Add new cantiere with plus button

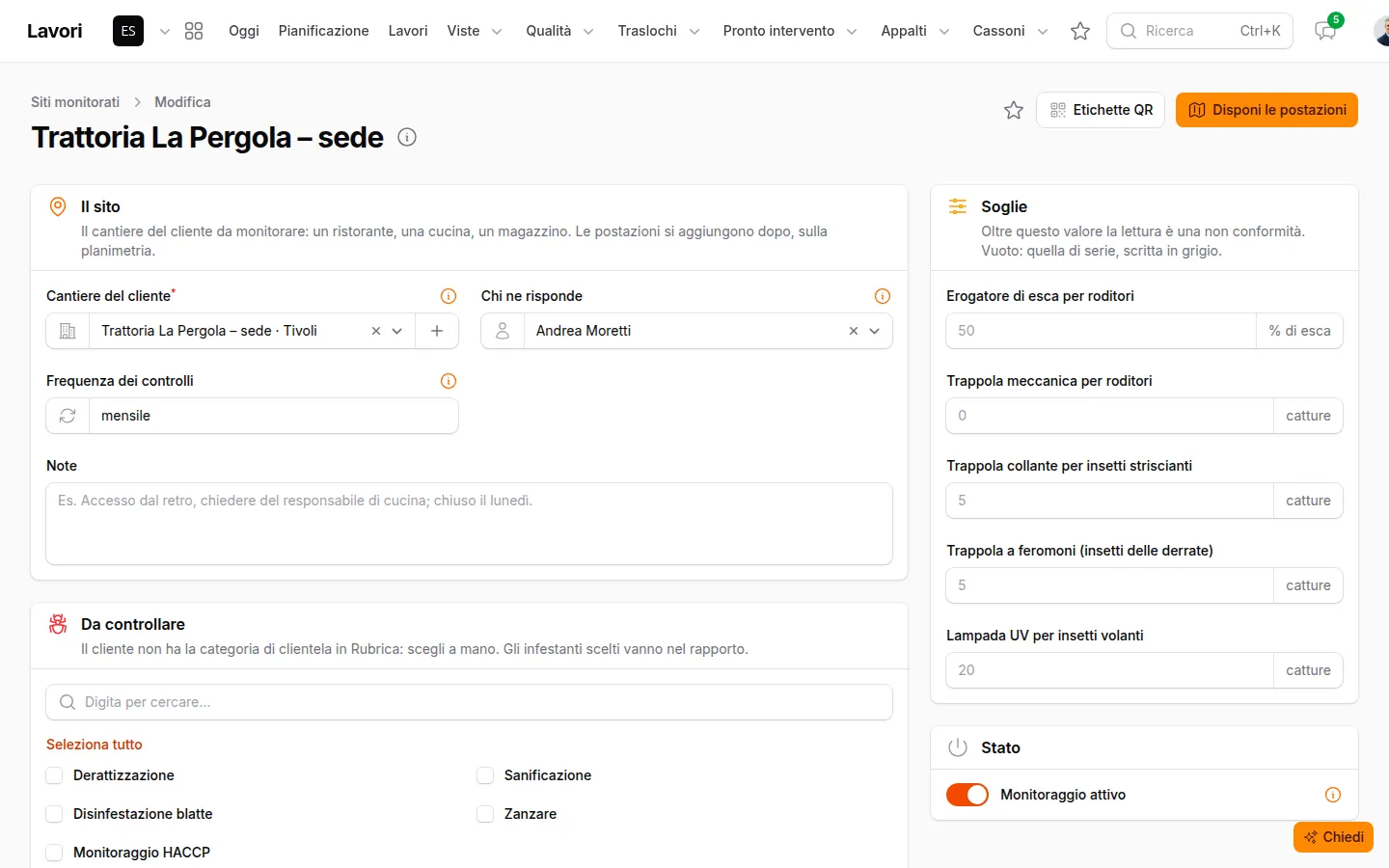pyautogui.click(x=437, y=331)
